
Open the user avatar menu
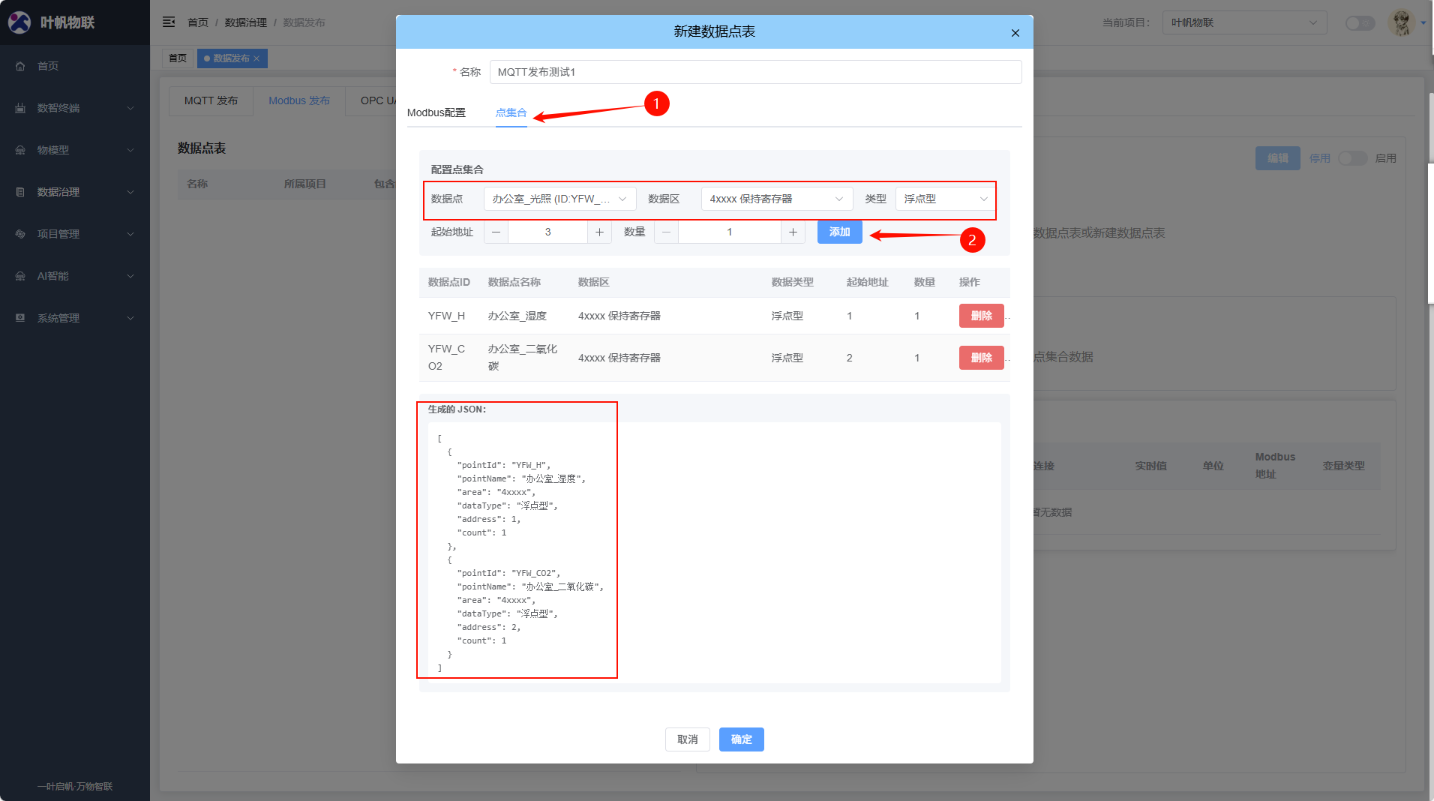point(1400,22)
